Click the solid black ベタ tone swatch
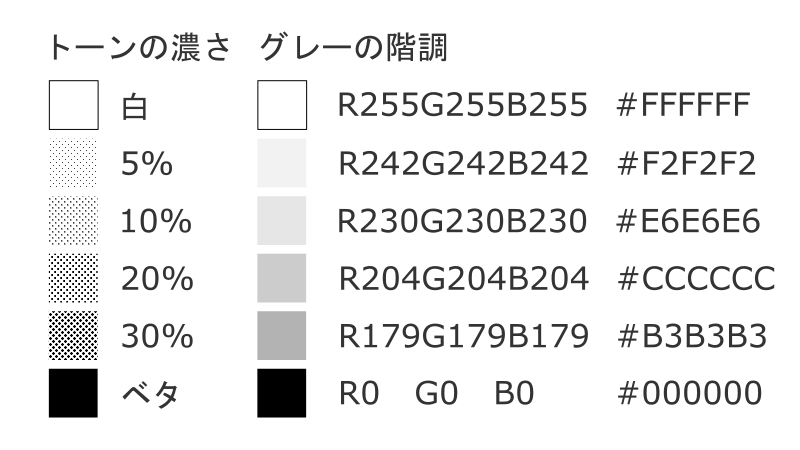The image size is (800, 450). (73, 393)
